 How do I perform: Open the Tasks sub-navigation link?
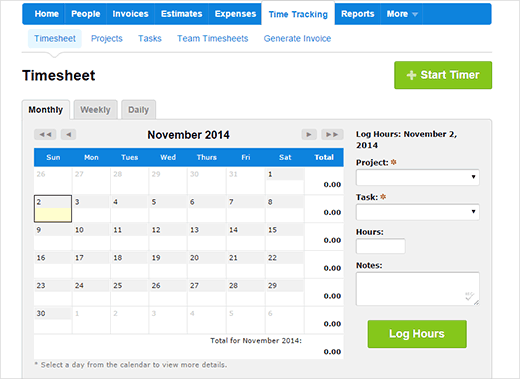point(150,39)
